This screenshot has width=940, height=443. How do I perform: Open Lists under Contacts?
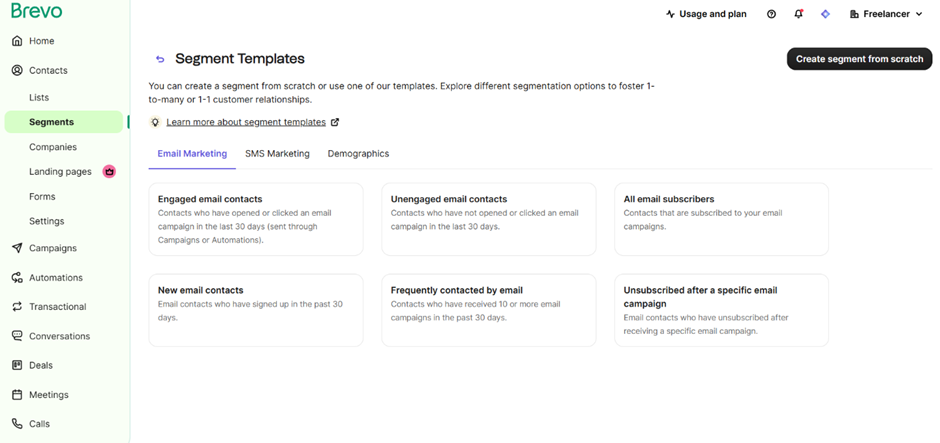39,97
